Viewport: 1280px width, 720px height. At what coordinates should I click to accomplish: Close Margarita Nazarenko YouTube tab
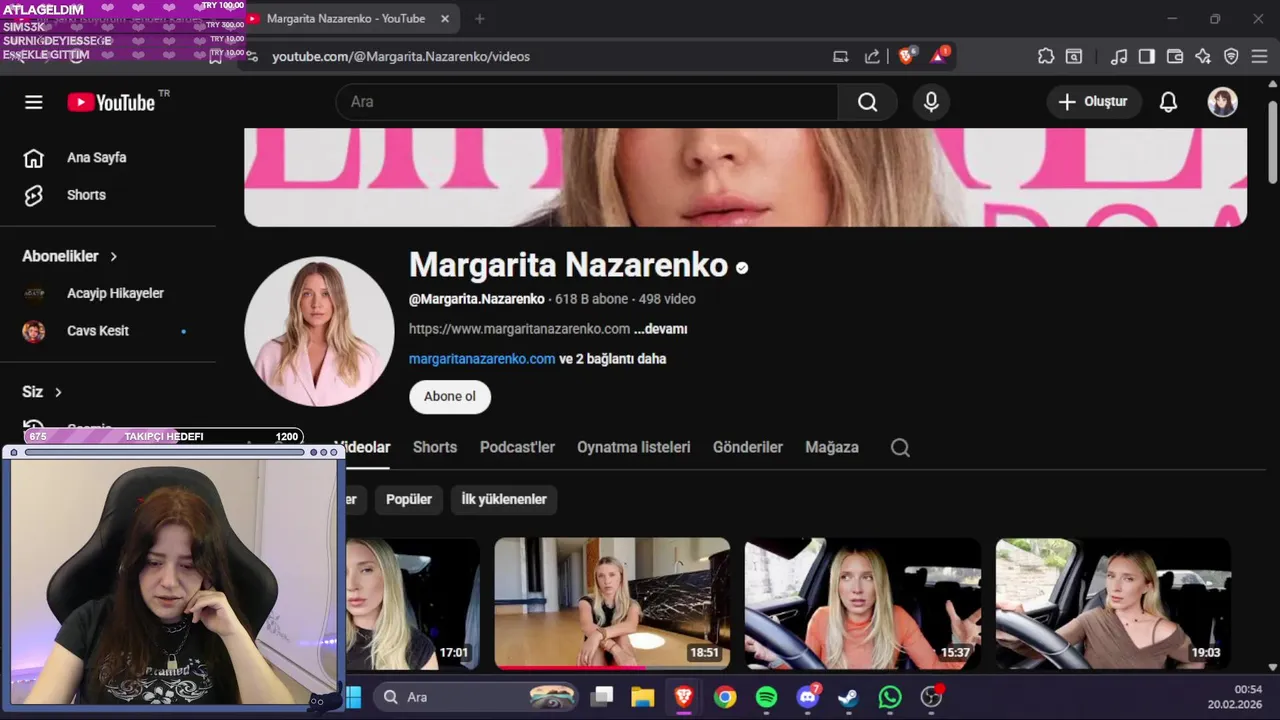445,19
